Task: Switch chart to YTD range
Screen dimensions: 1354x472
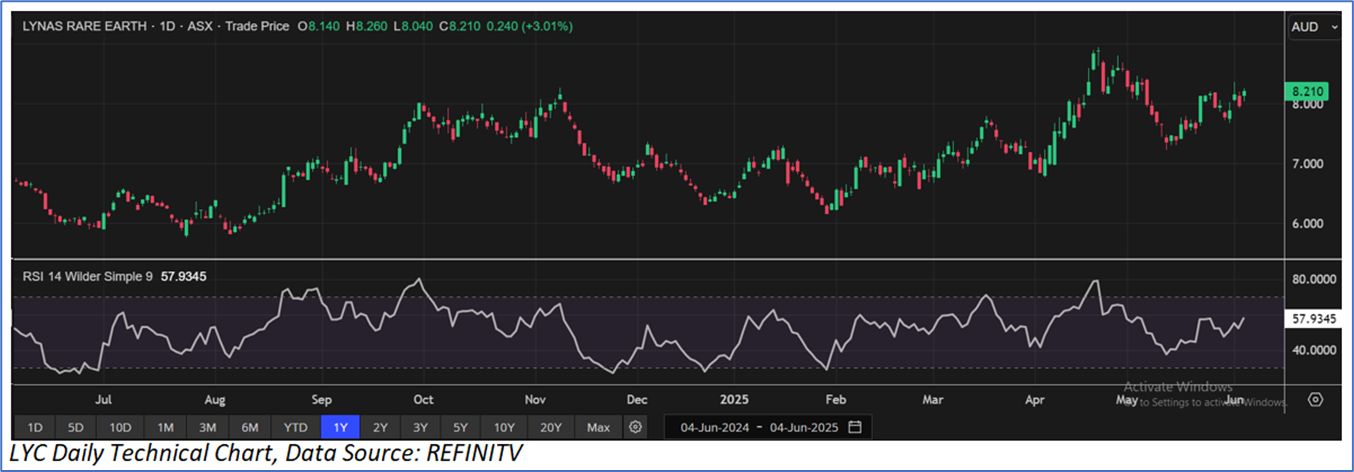Action: (x=295, y=427)
